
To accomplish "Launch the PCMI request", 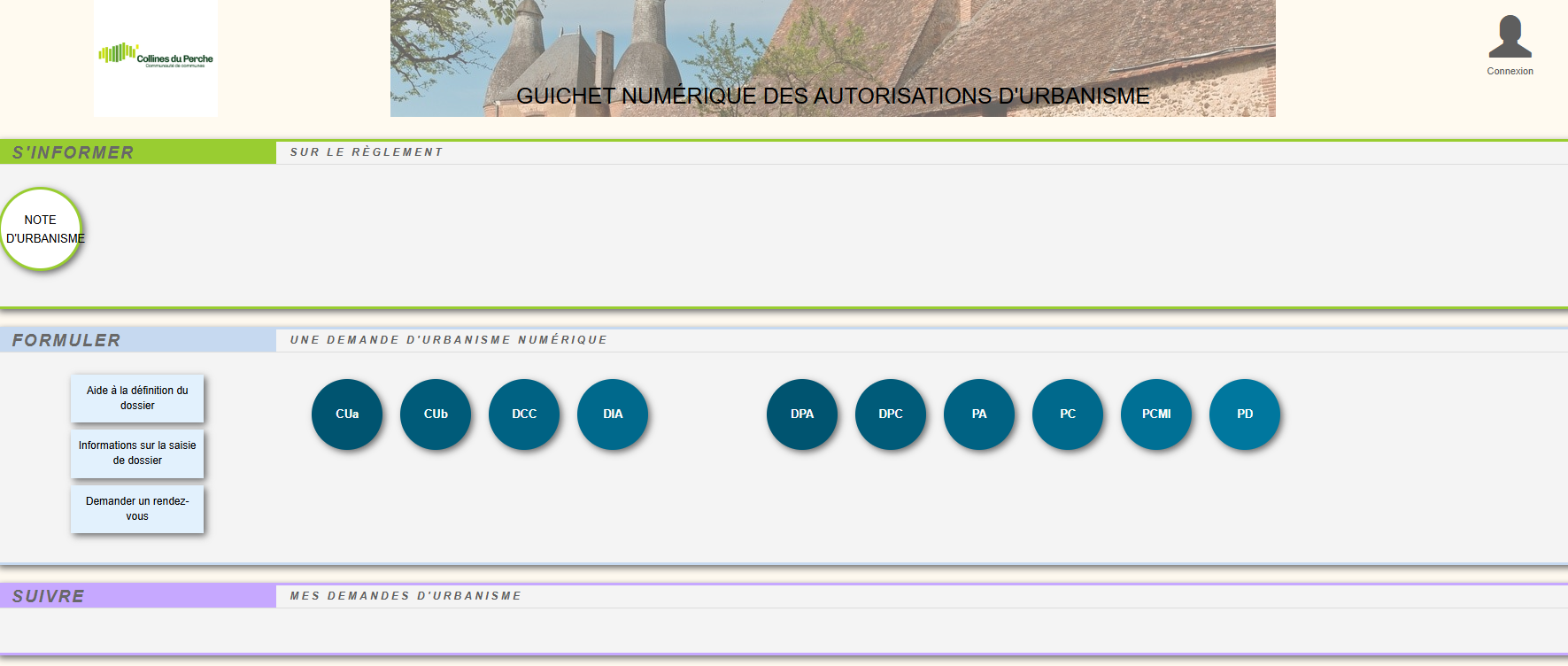I will click(x=1156, y=414).
